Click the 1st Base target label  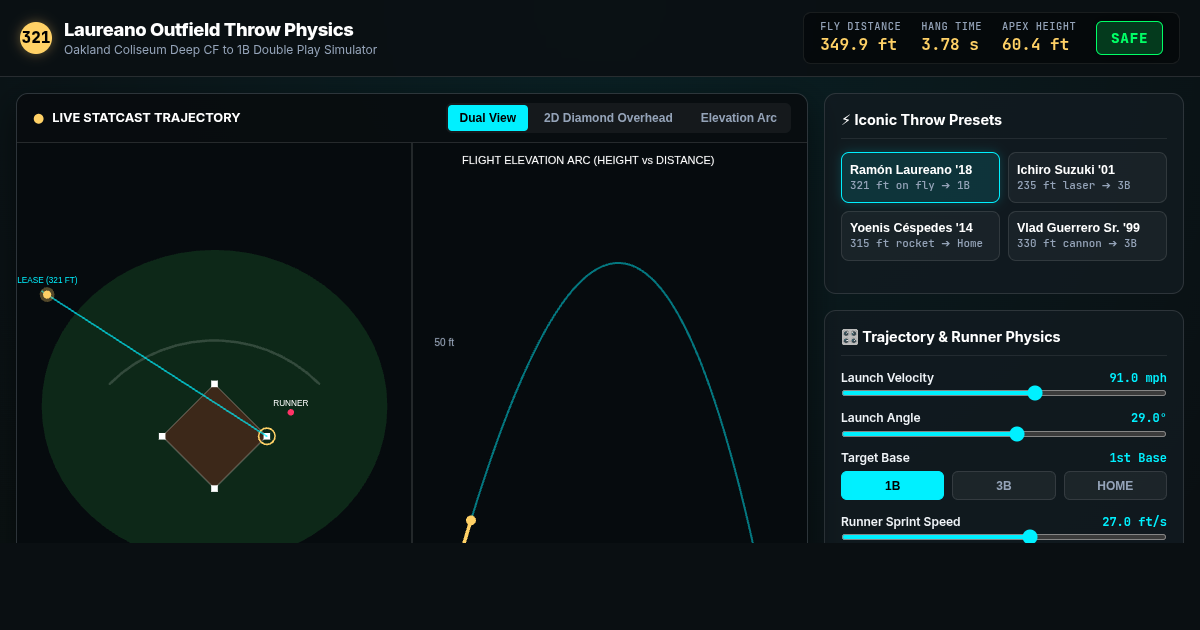tap(1138, 458)
